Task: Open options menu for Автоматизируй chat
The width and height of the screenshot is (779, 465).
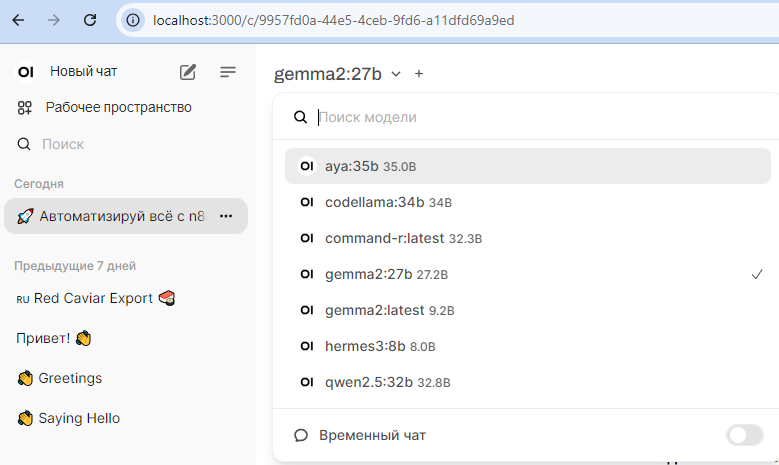Action: tap(226, 216)
